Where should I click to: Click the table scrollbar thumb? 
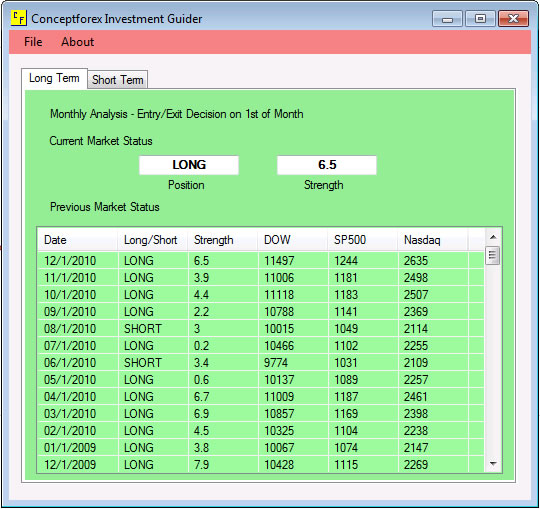coord(492,256)
